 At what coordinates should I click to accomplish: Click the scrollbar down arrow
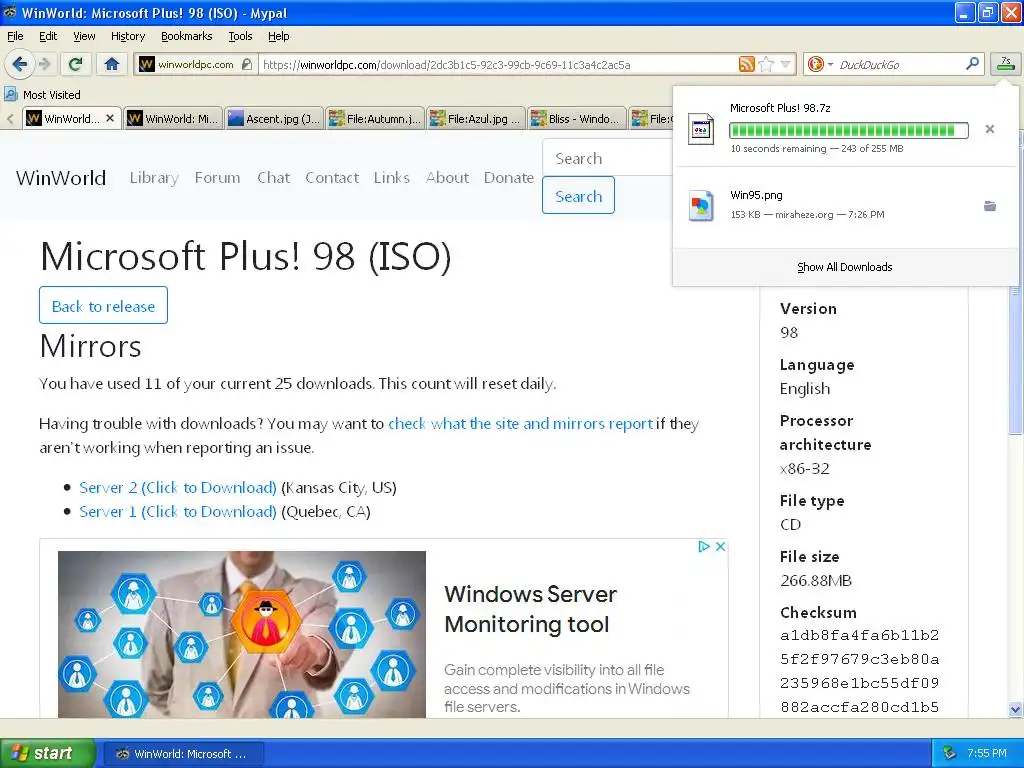(1015, 709)
